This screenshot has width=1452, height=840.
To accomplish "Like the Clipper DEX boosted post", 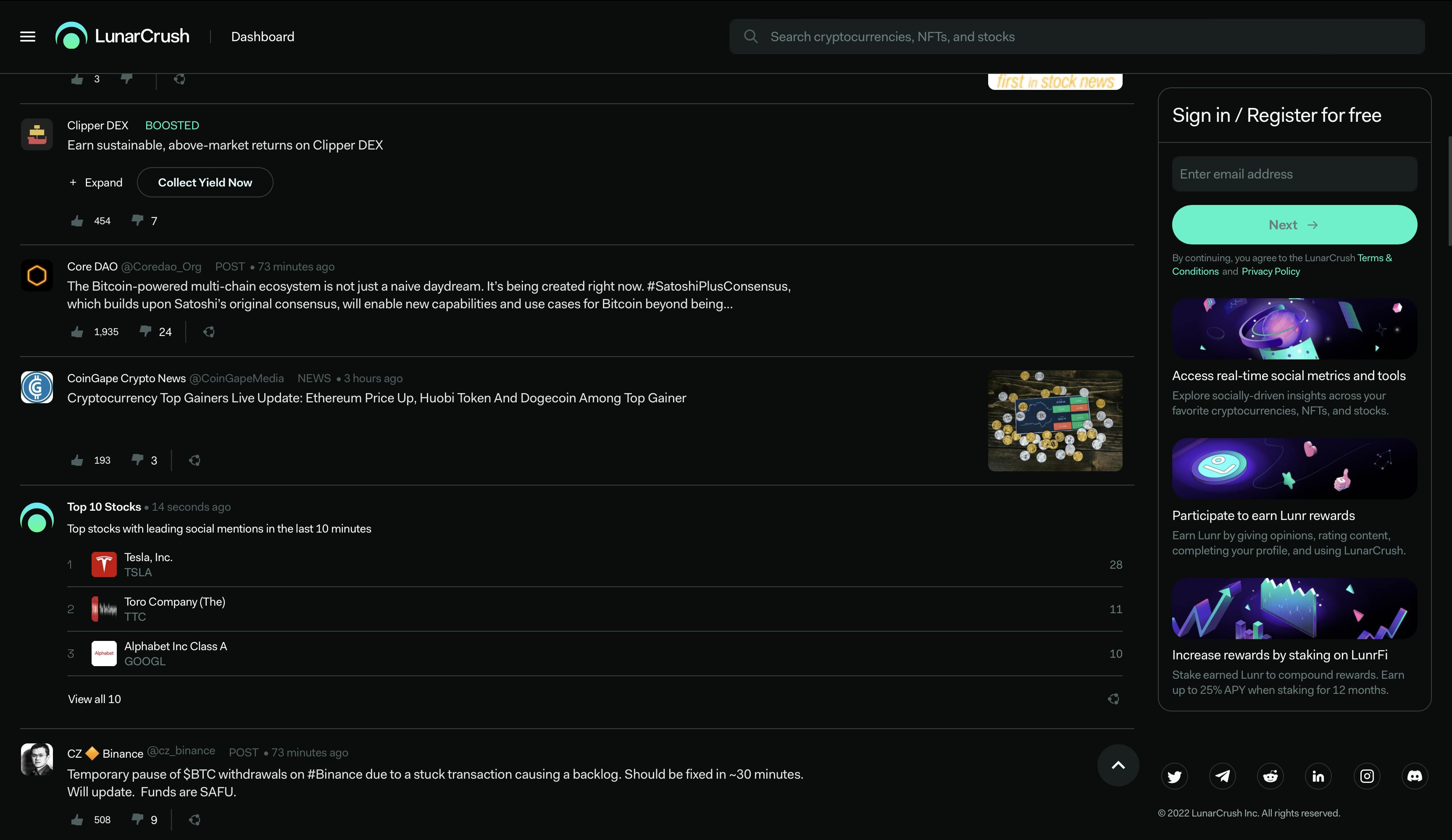I will coord(77,220).
